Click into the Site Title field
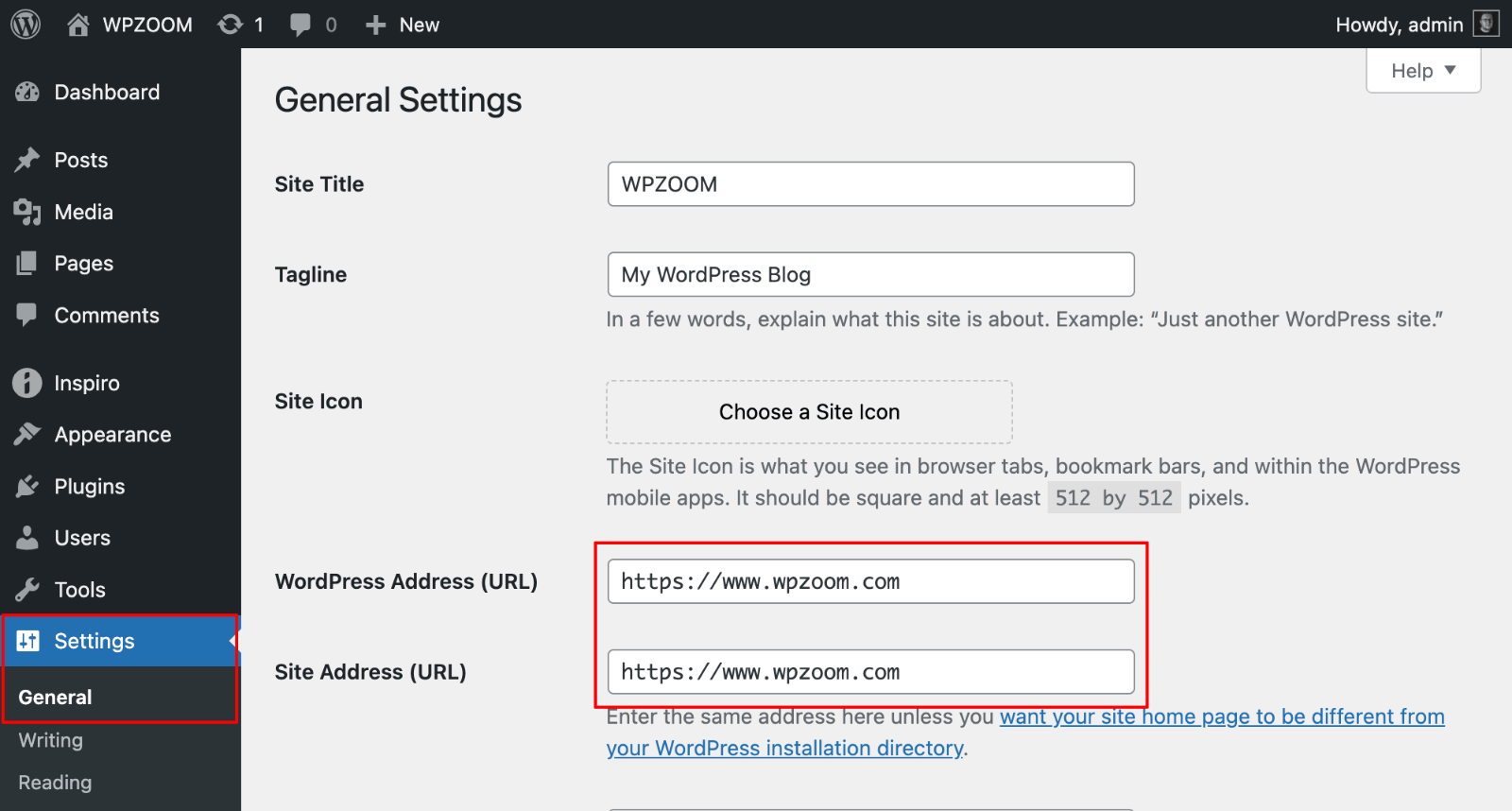Screen dimensions: 1512x811 (x=869, y=184)
